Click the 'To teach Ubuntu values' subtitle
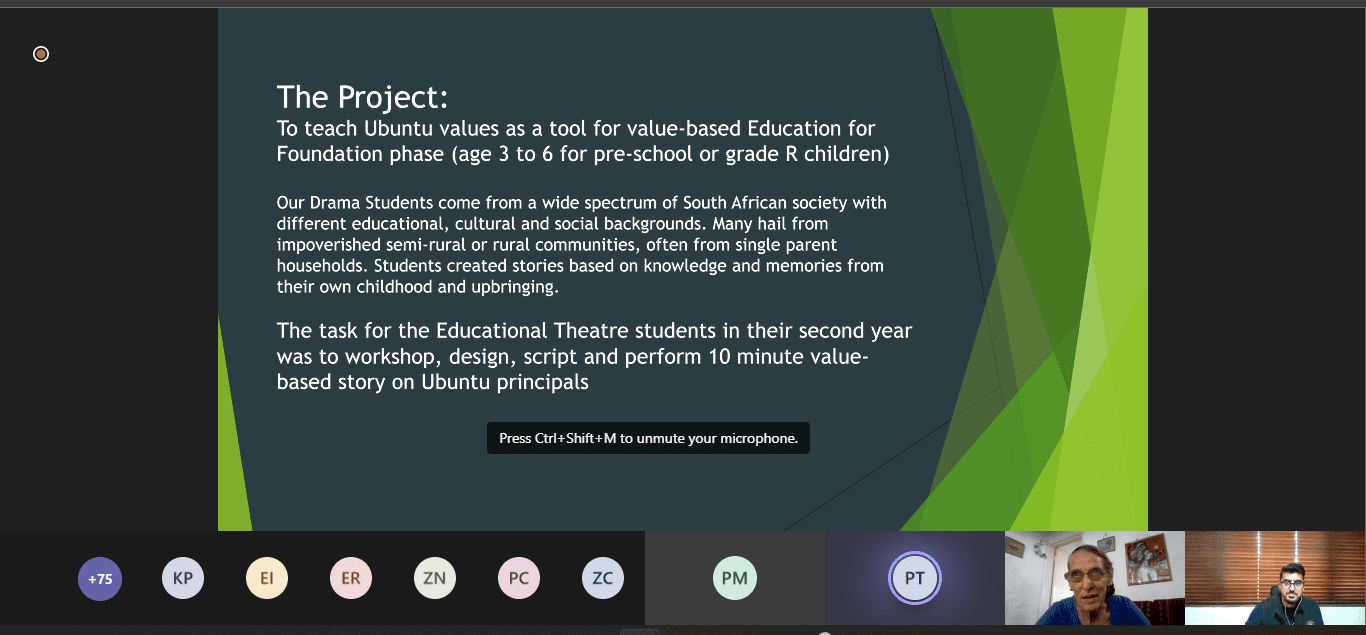 coord(583,141)
